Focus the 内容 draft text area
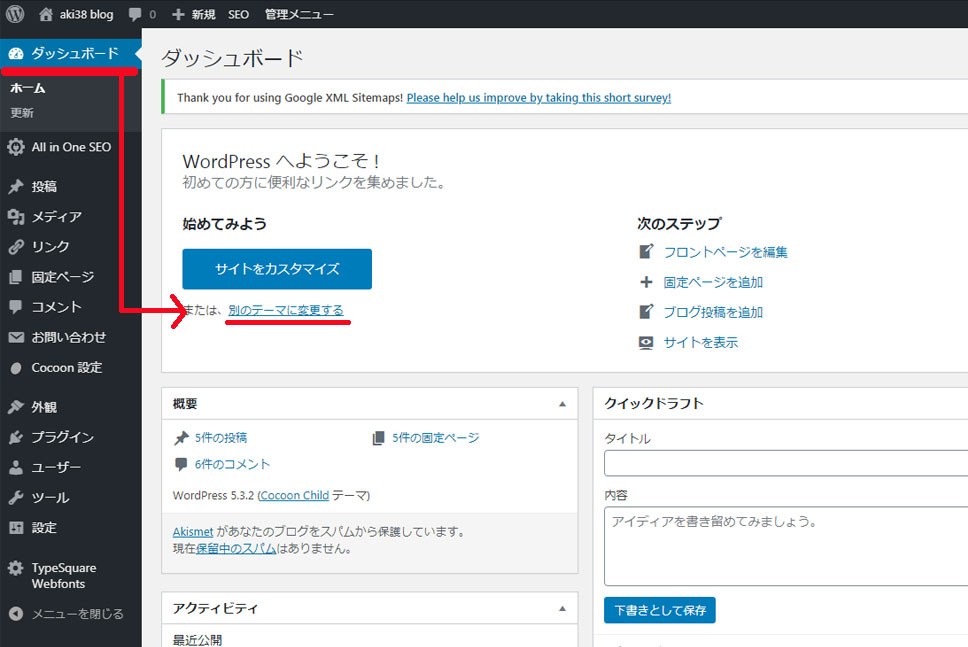 tap(786, 546)
